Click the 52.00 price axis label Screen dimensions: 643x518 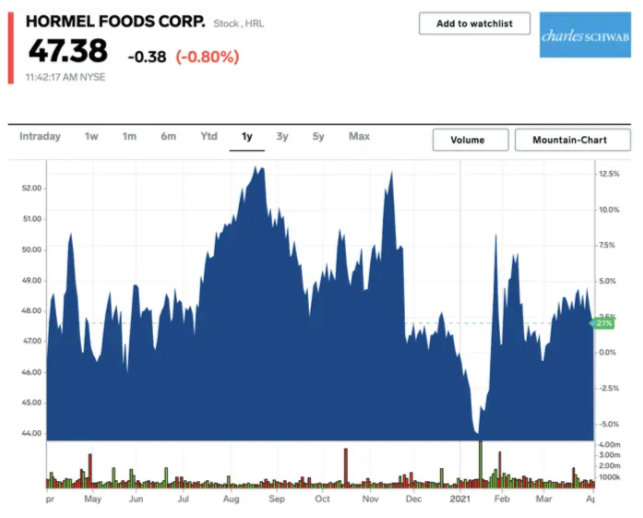[x=32, y=188]
